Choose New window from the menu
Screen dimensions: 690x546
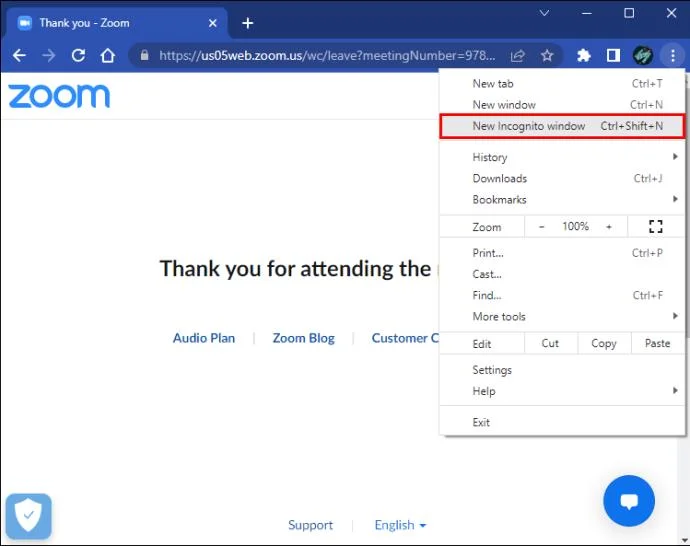(562, 105)
